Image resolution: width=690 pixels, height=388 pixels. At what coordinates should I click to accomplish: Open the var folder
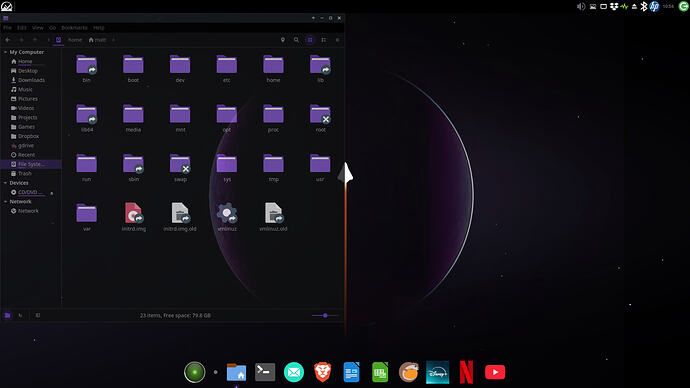86,214
